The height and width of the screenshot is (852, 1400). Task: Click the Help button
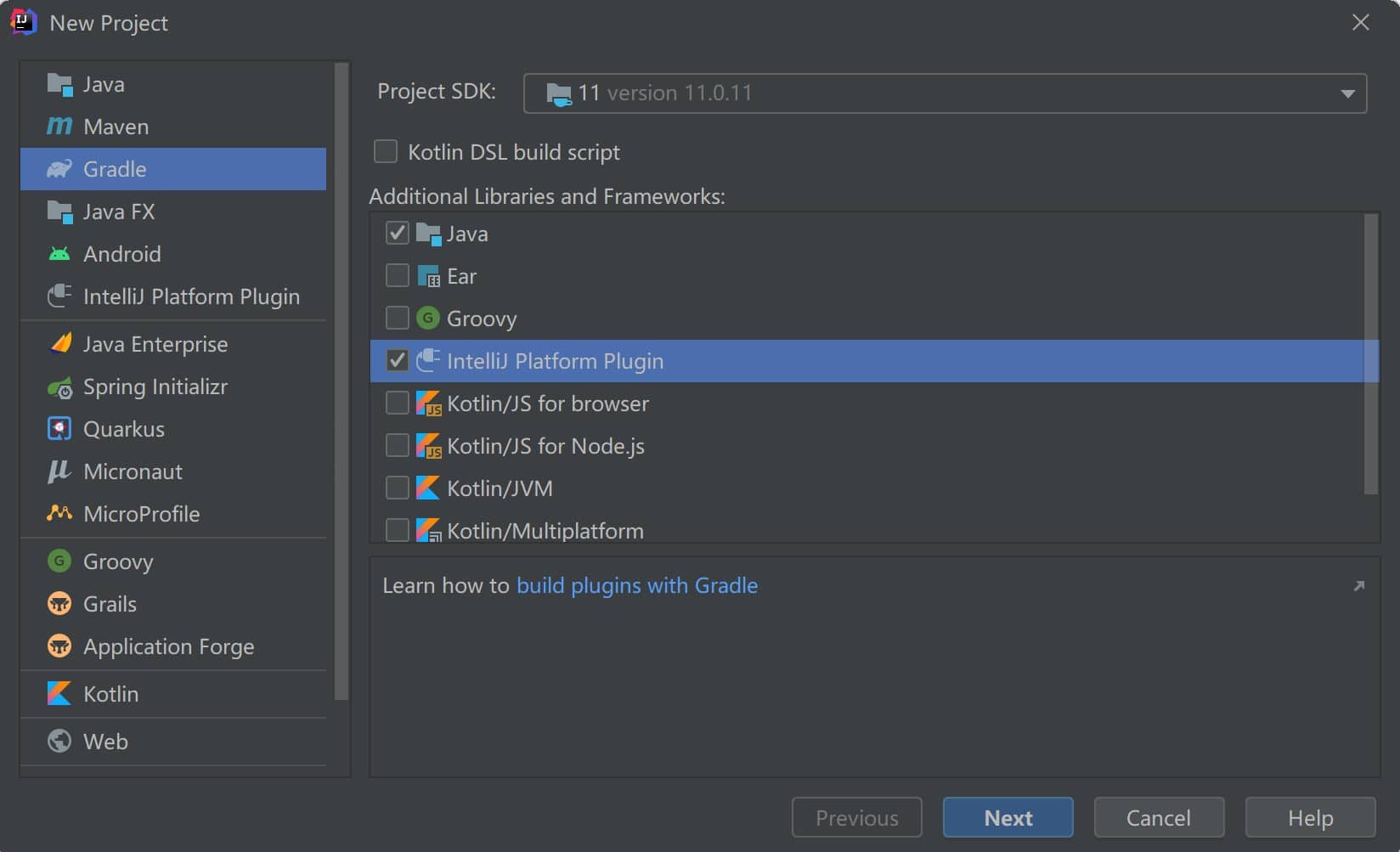point(1310,817)
